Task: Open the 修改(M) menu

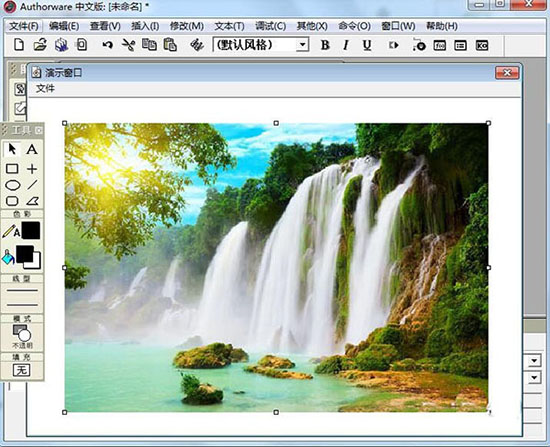Action: coord(187,26)
